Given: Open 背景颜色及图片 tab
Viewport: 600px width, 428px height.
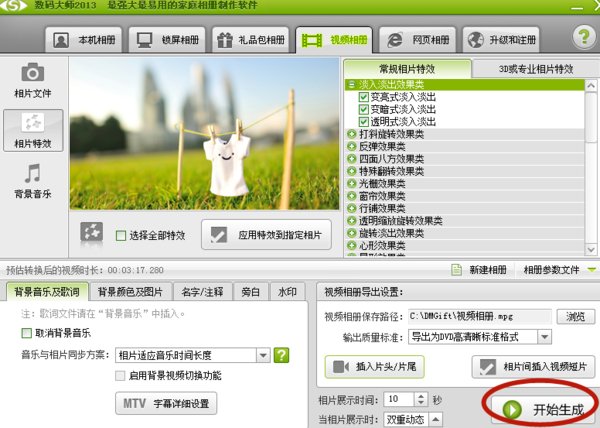Looking at the screenshot, I should click(130, 292).
